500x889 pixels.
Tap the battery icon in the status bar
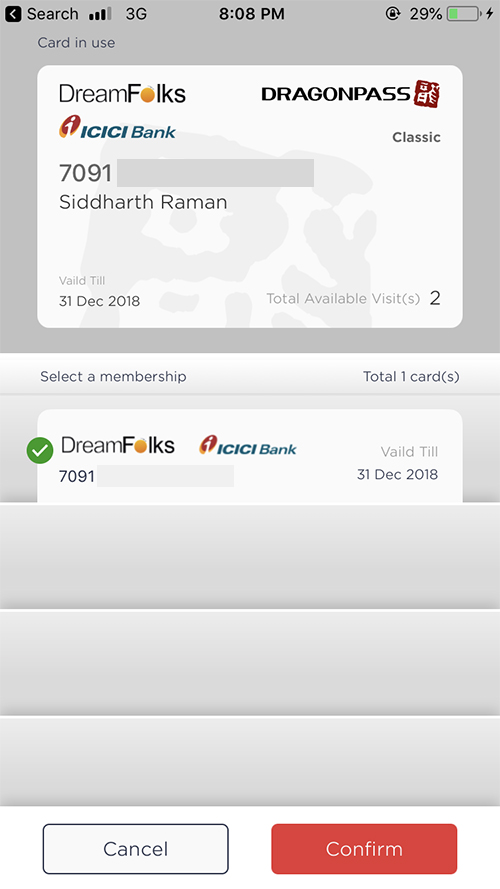[x=464, y=14]
